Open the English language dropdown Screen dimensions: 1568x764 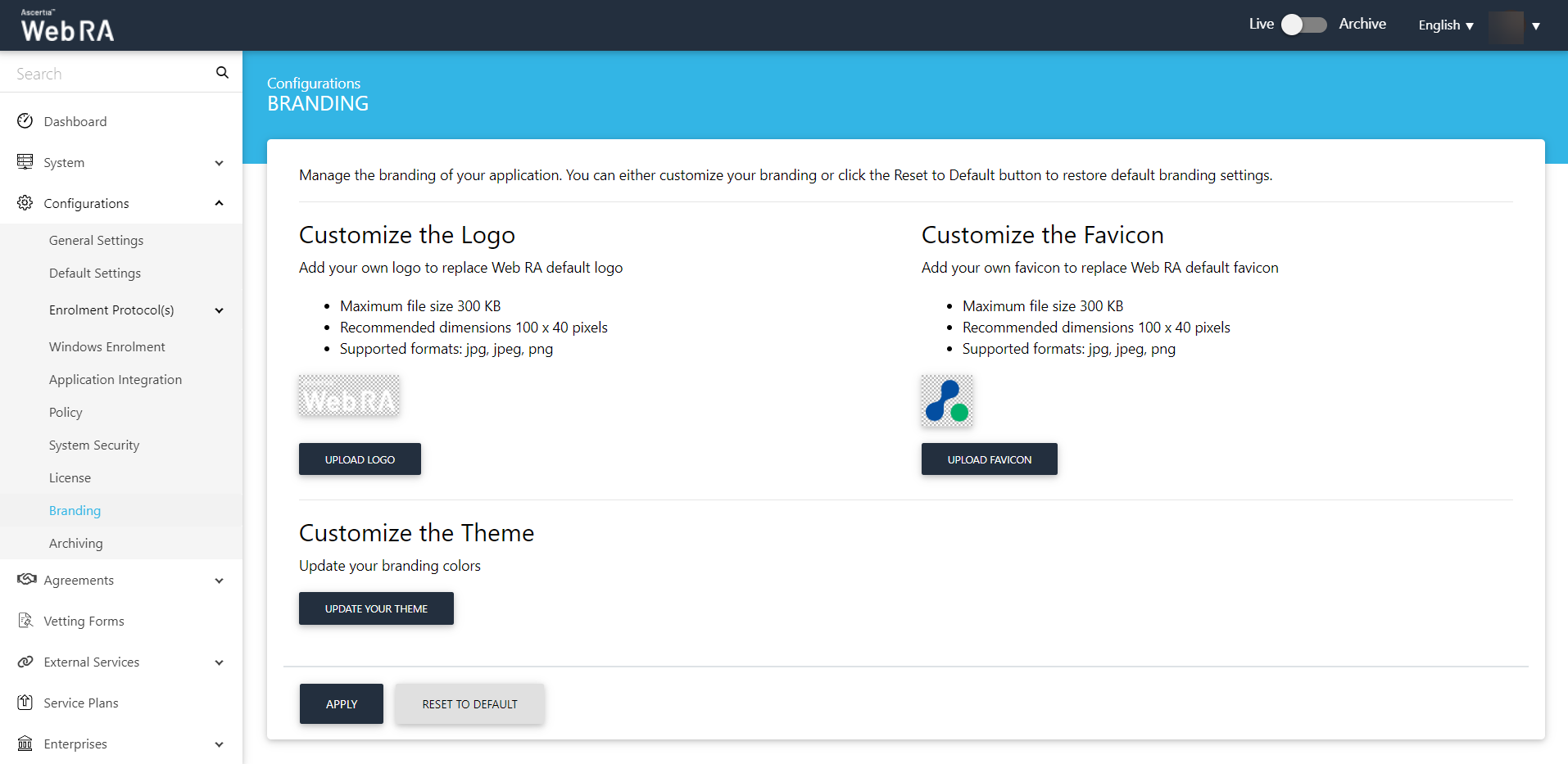(1446, 25)
